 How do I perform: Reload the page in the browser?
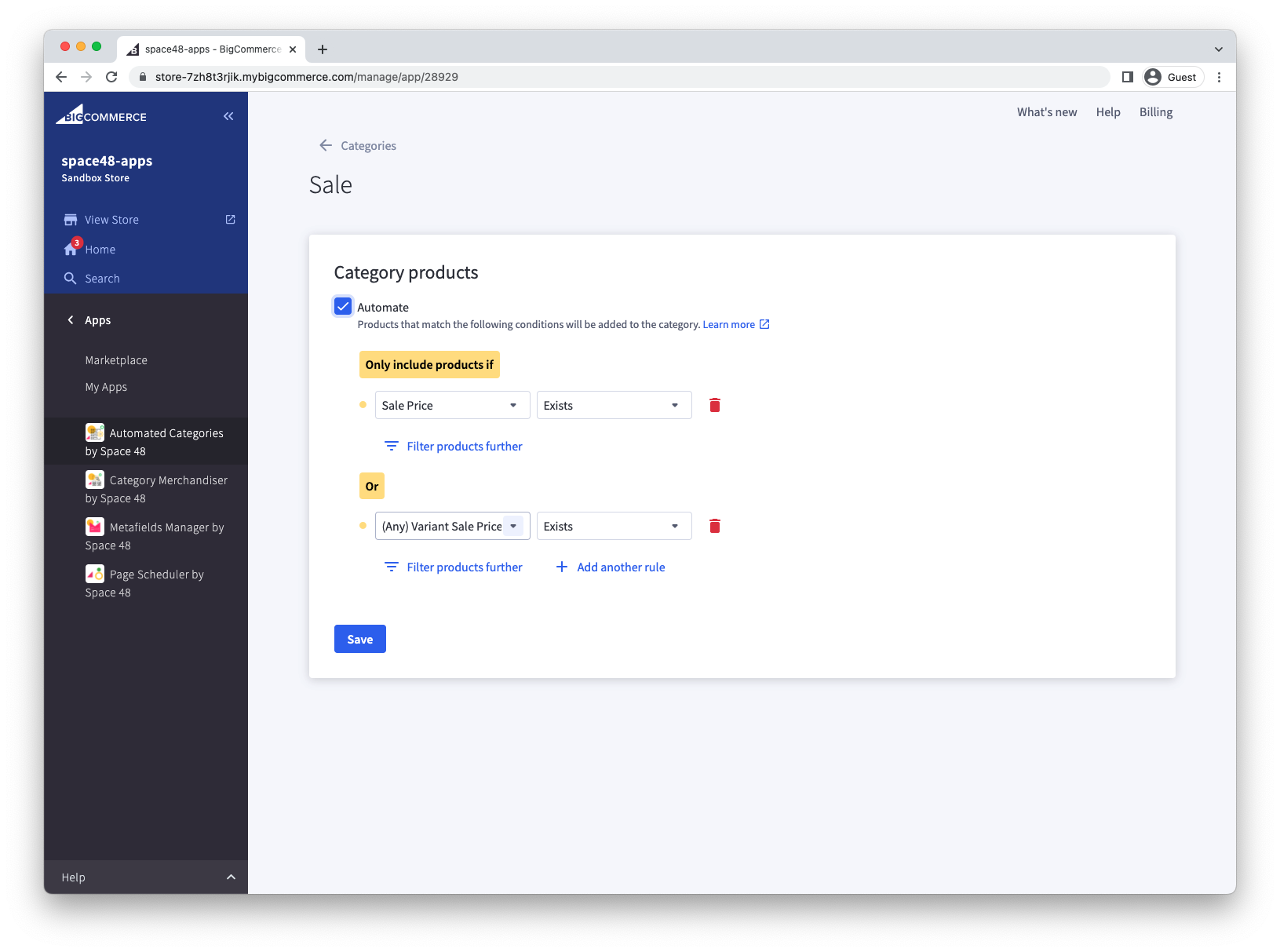tap(111, 77)
